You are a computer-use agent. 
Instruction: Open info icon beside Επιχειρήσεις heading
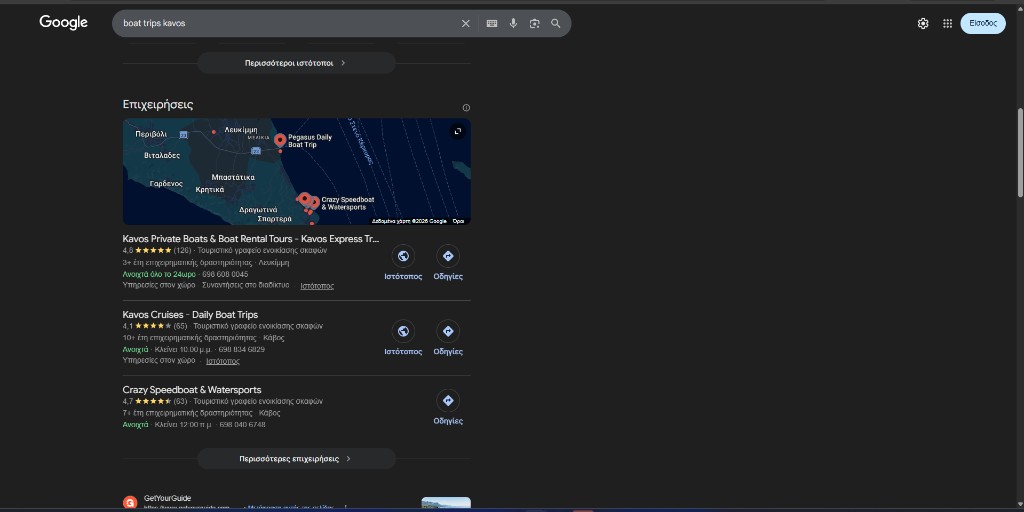[x=466, y=108]
